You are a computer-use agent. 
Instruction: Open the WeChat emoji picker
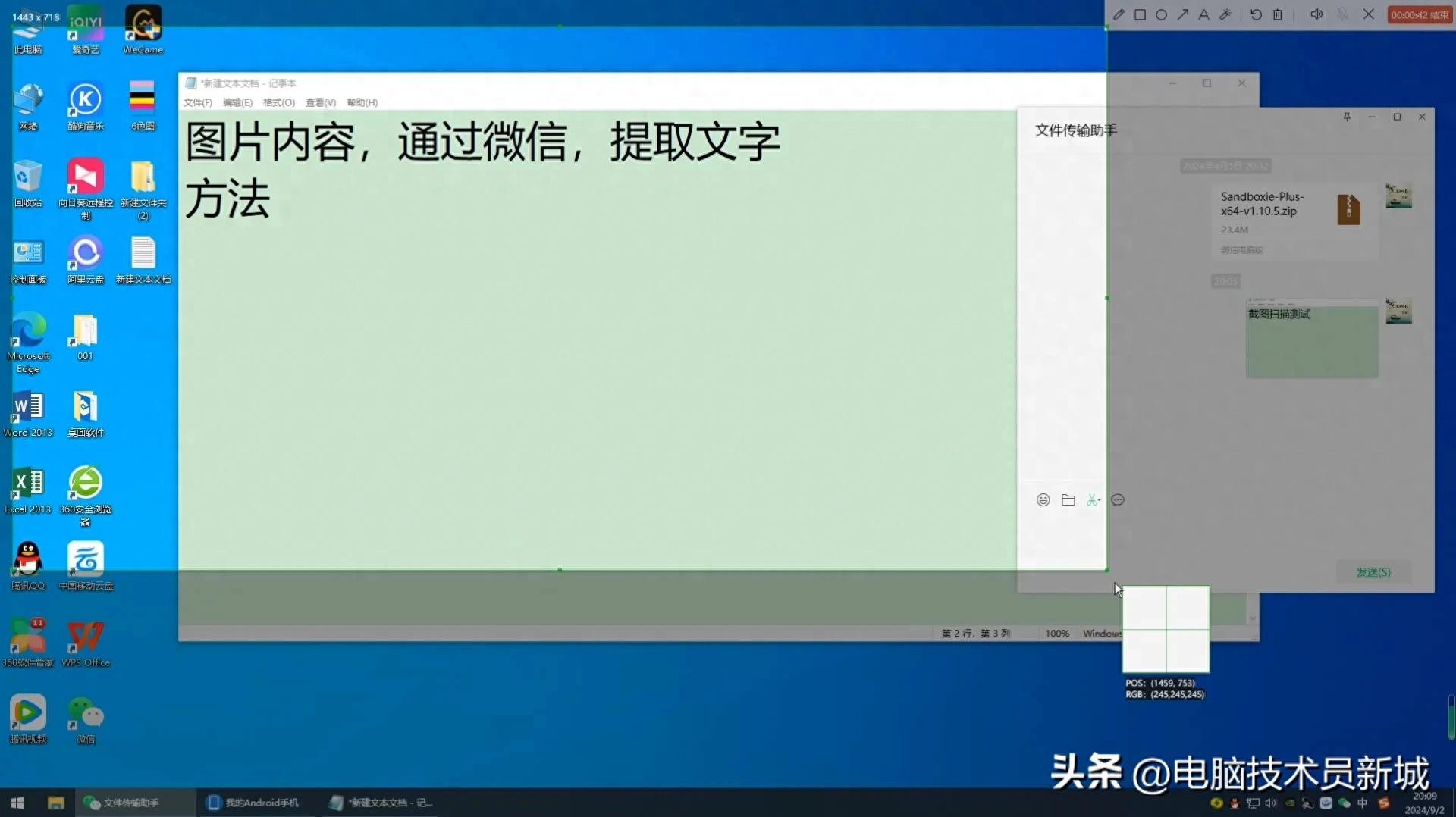(x=1043, y=500)
